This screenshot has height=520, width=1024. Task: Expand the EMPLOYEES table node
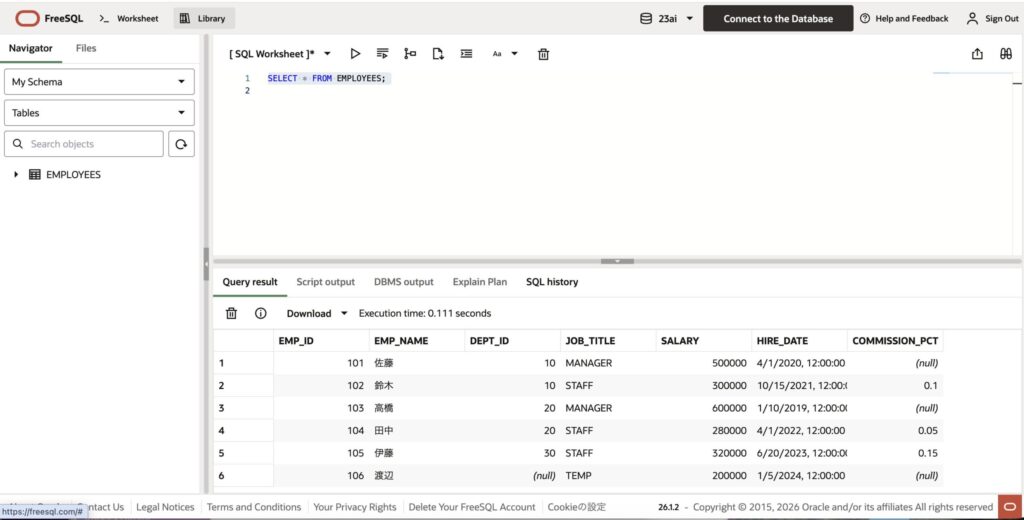coord(16,174)
